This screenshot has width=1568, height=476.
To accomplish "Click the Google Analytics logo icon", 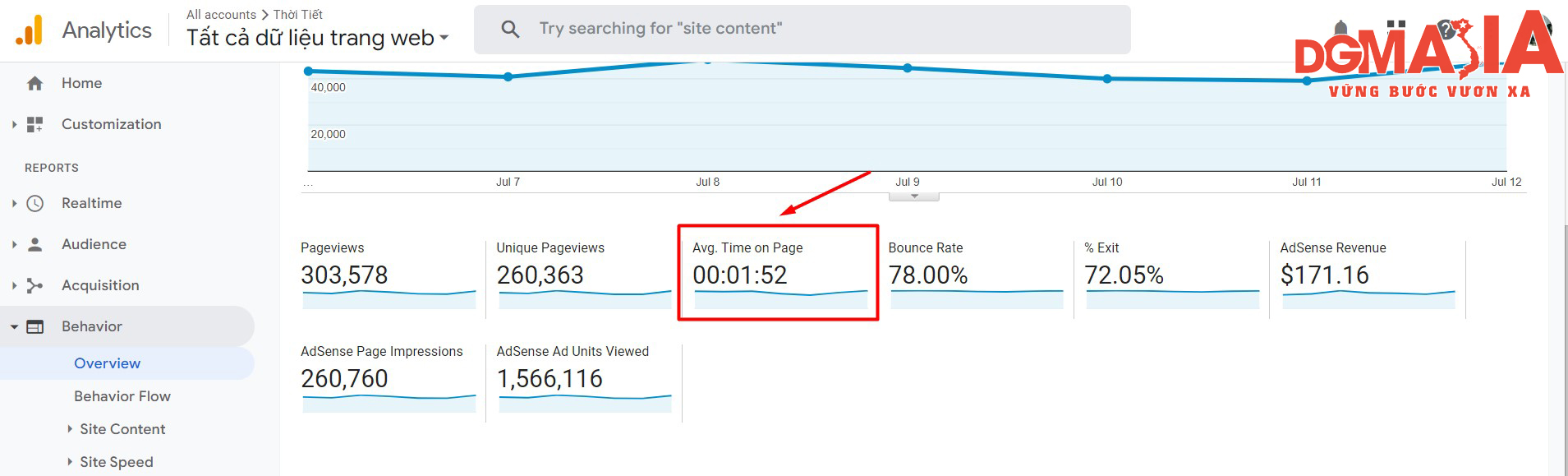I will [x=29, y=30].
